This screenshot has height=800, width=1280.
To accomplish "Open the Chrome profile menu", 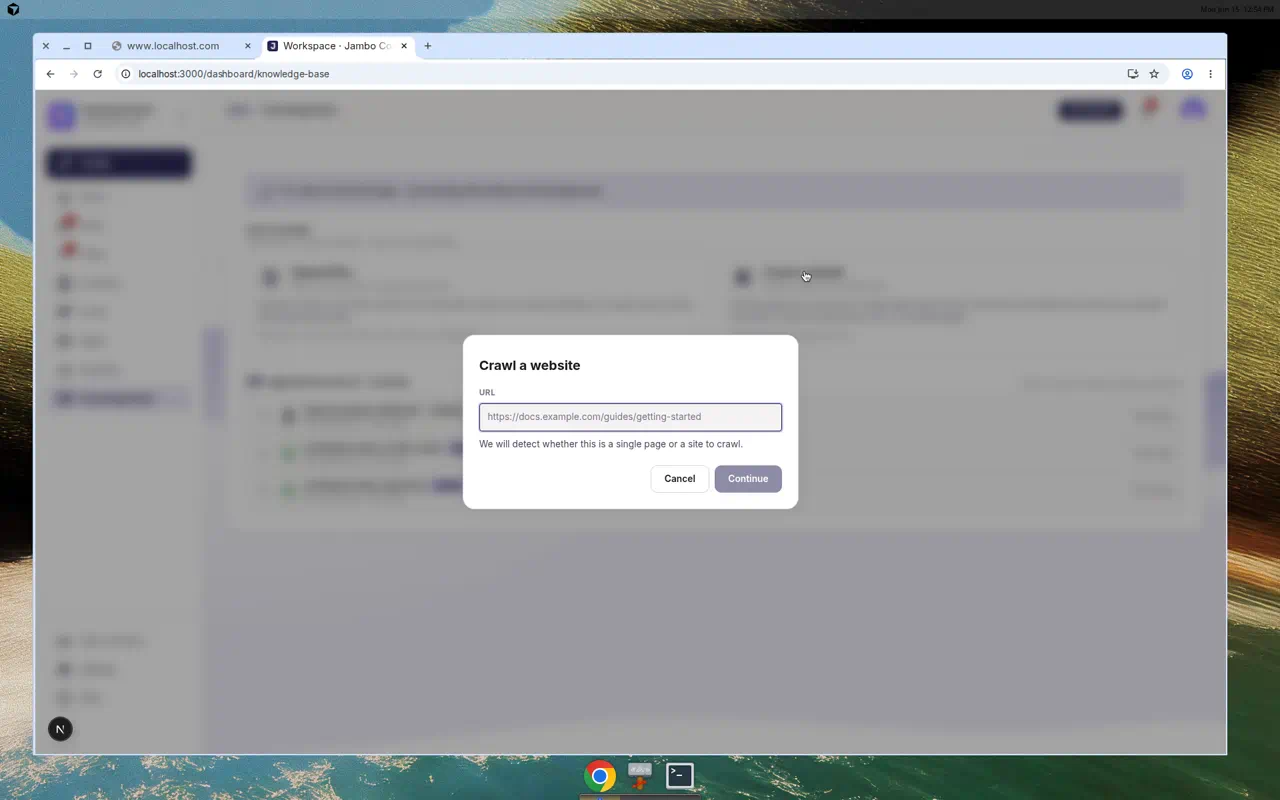I will point(1187,74).
